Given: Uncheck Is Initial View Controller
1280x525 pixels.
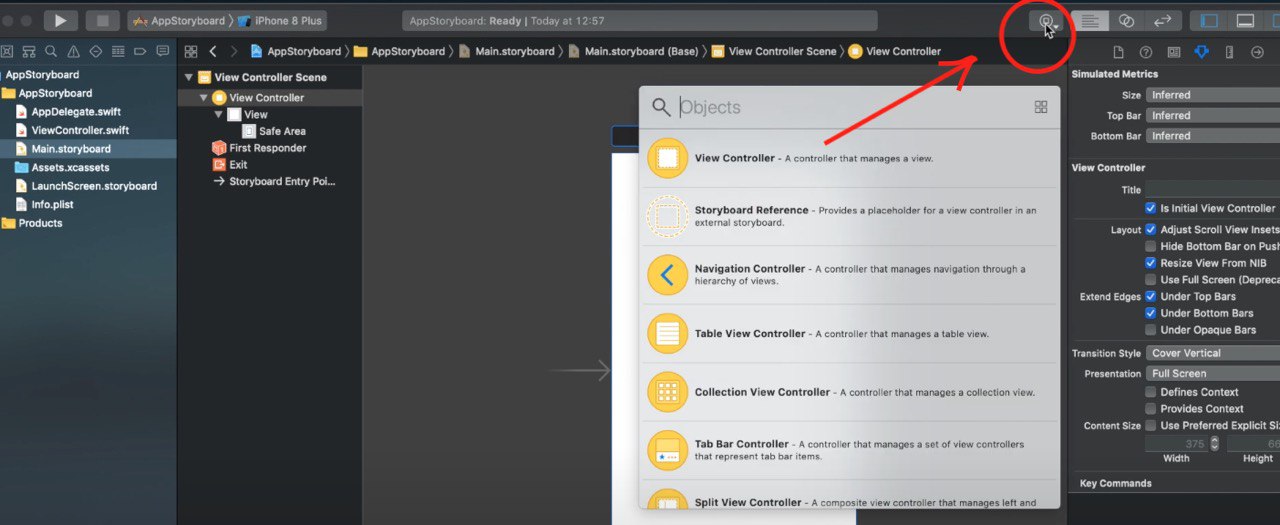Looking at the screenshot, I should [1151, 208].
